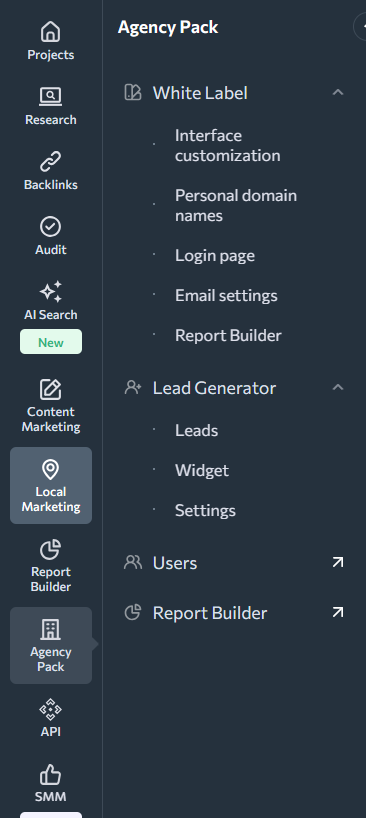Click the Agency Pack panel title
This screenshot has height=818, width=366.
point(168,28)
